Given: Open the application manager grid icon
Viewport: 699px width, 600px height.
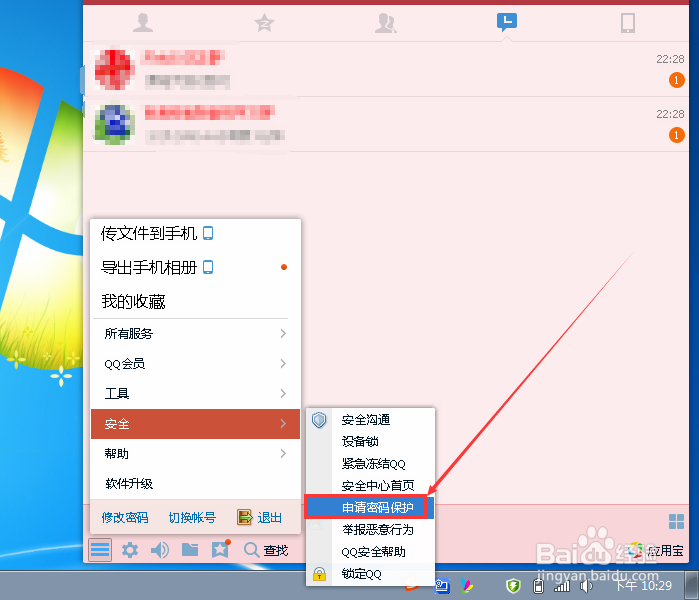Looking at the screenshot, I should 676,521.
